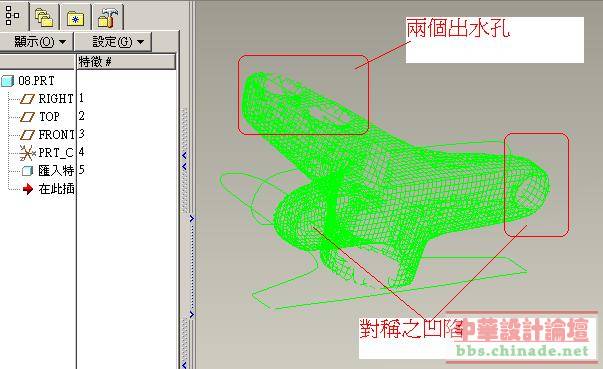Click the middle right-pointing sash arrow
The image size is (603, 369).
click(192, 218)
